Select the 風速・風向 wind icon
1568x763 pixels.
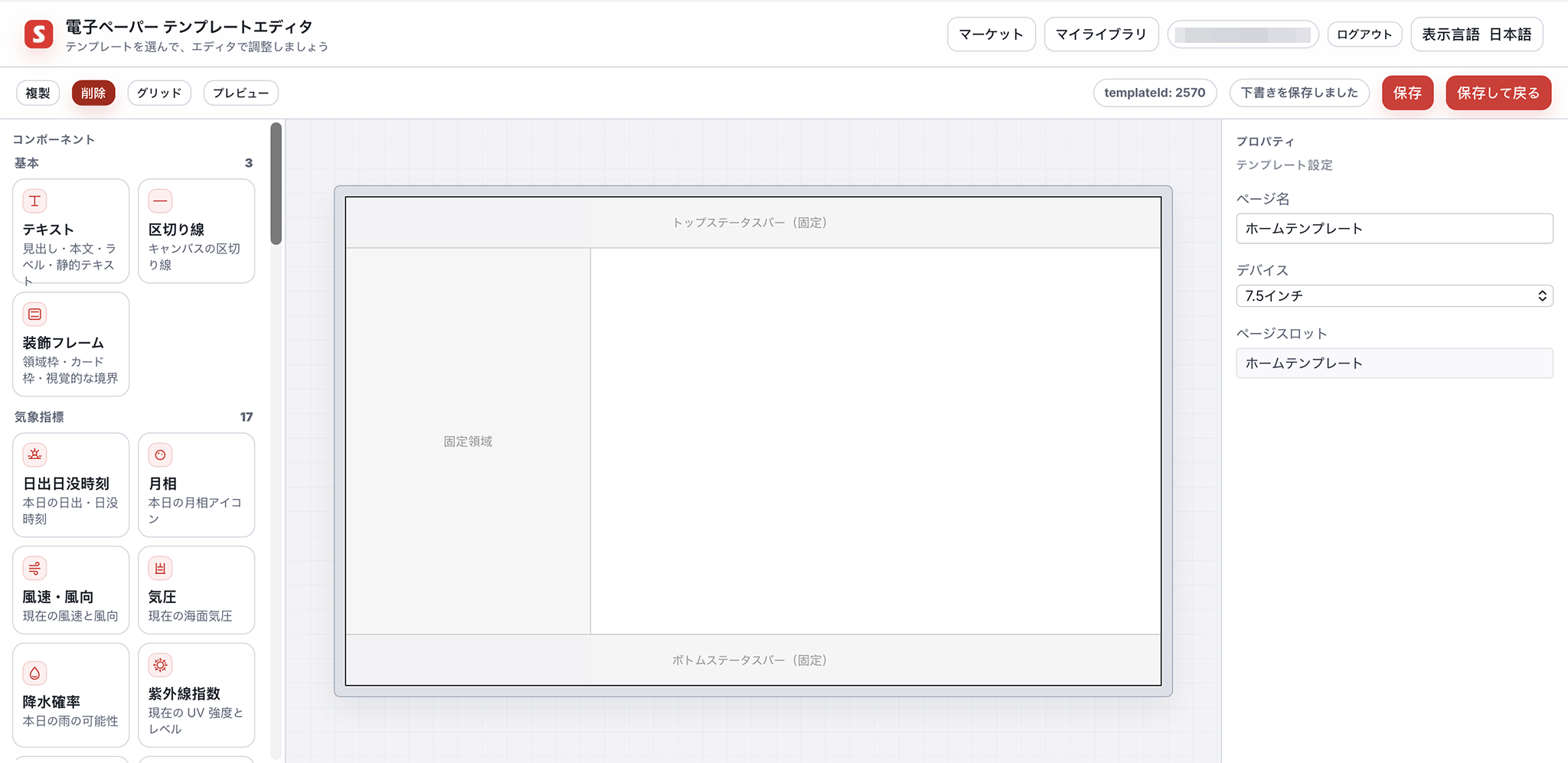coord(34,569)
